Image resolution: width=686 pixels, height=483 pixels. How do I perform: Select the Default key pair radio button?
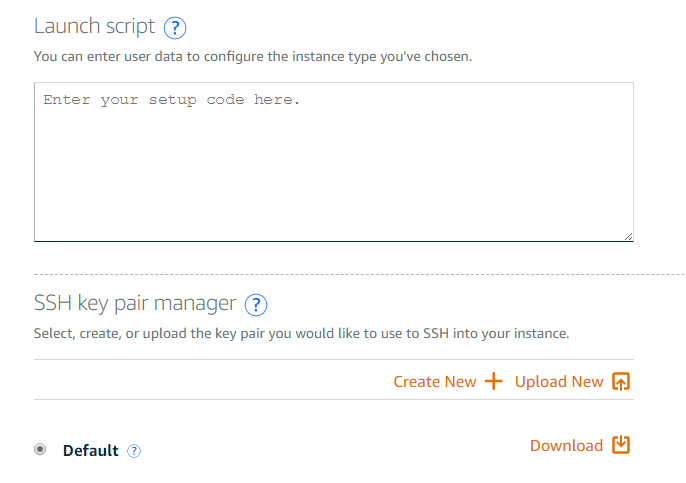tap(40, 449)
